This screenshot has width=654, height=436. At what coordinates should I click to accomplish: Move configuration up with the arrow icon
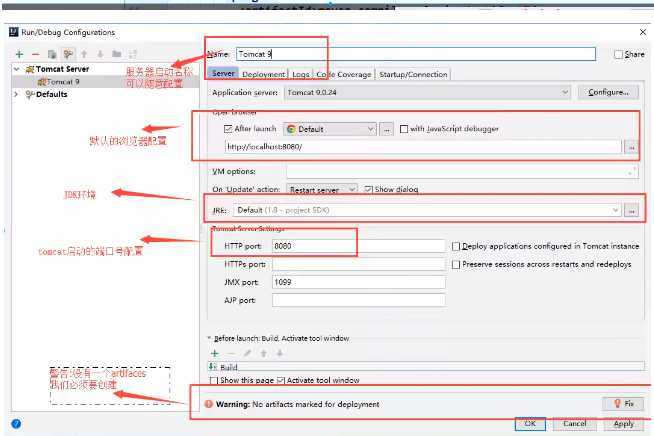[84, 54]
